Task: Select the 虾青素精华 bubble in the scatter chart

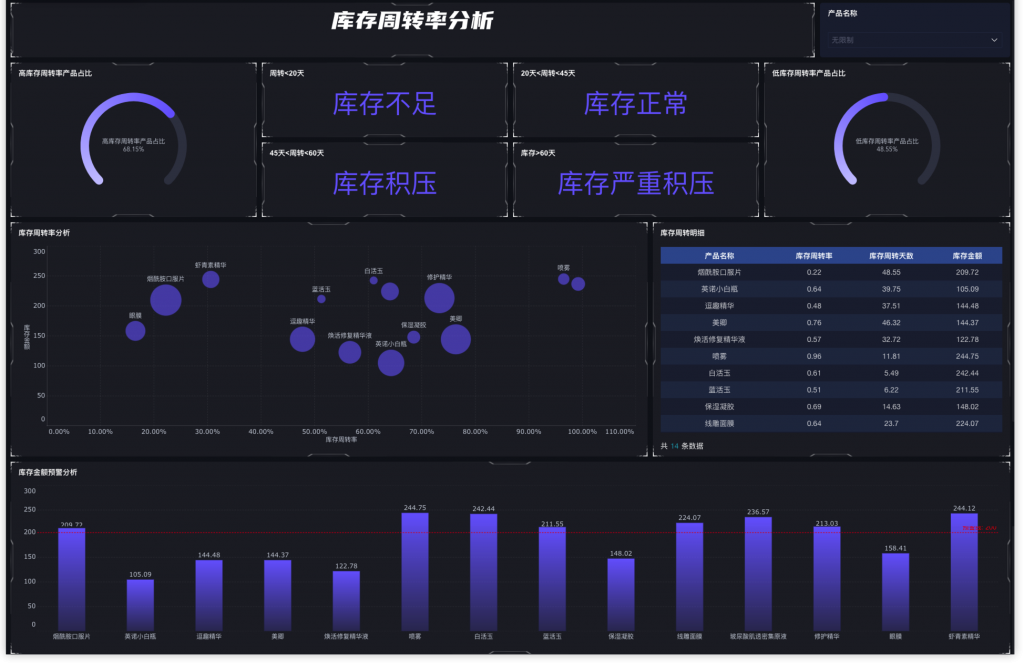Action: pyautogui.click(x=210, y=279)
